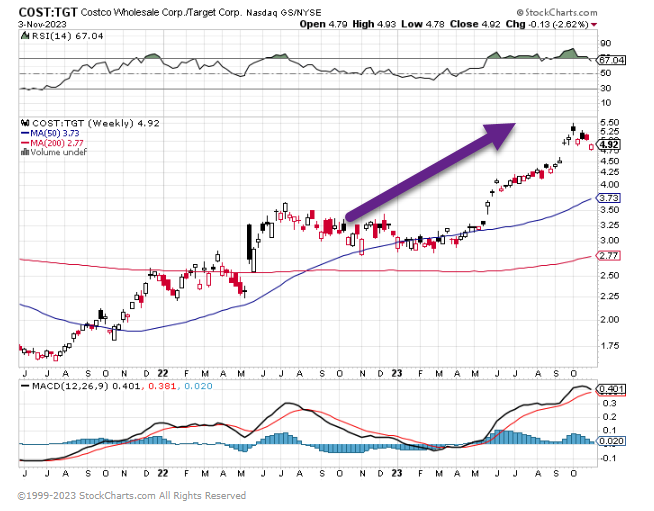Click the 'Low 4.78' value
The height and width of the screenshot is (511, 654).
click(x=423, y=24)
